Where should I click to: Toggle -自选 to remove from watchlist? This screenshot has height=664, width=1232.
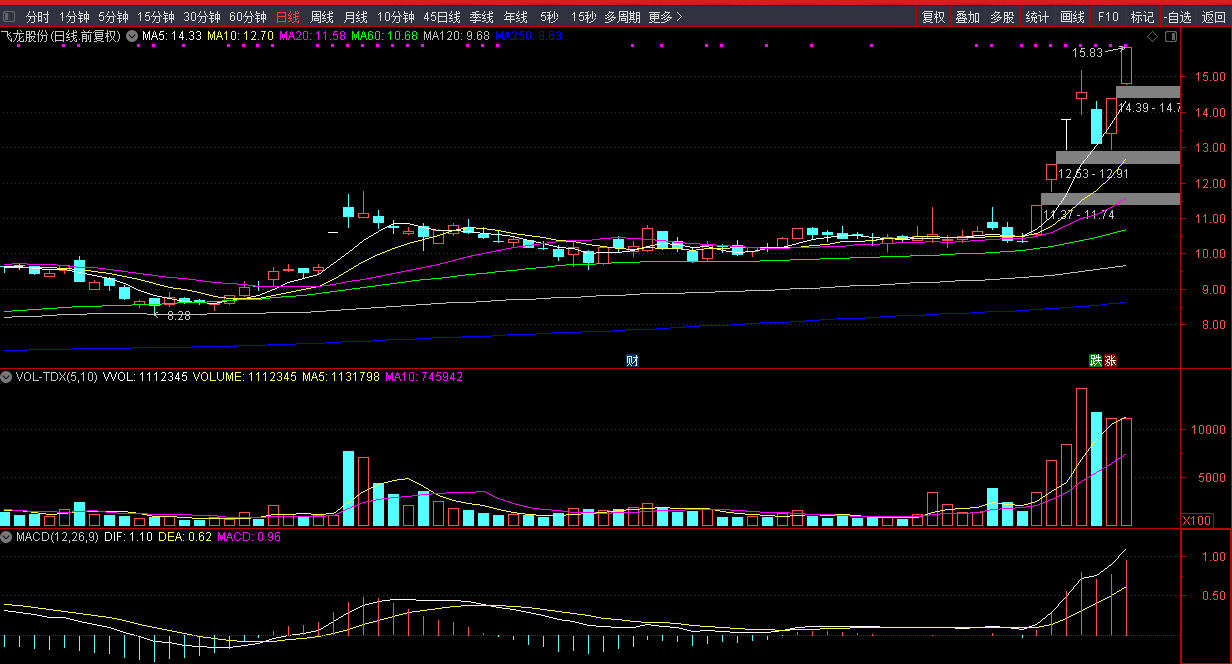(1177, 17)
